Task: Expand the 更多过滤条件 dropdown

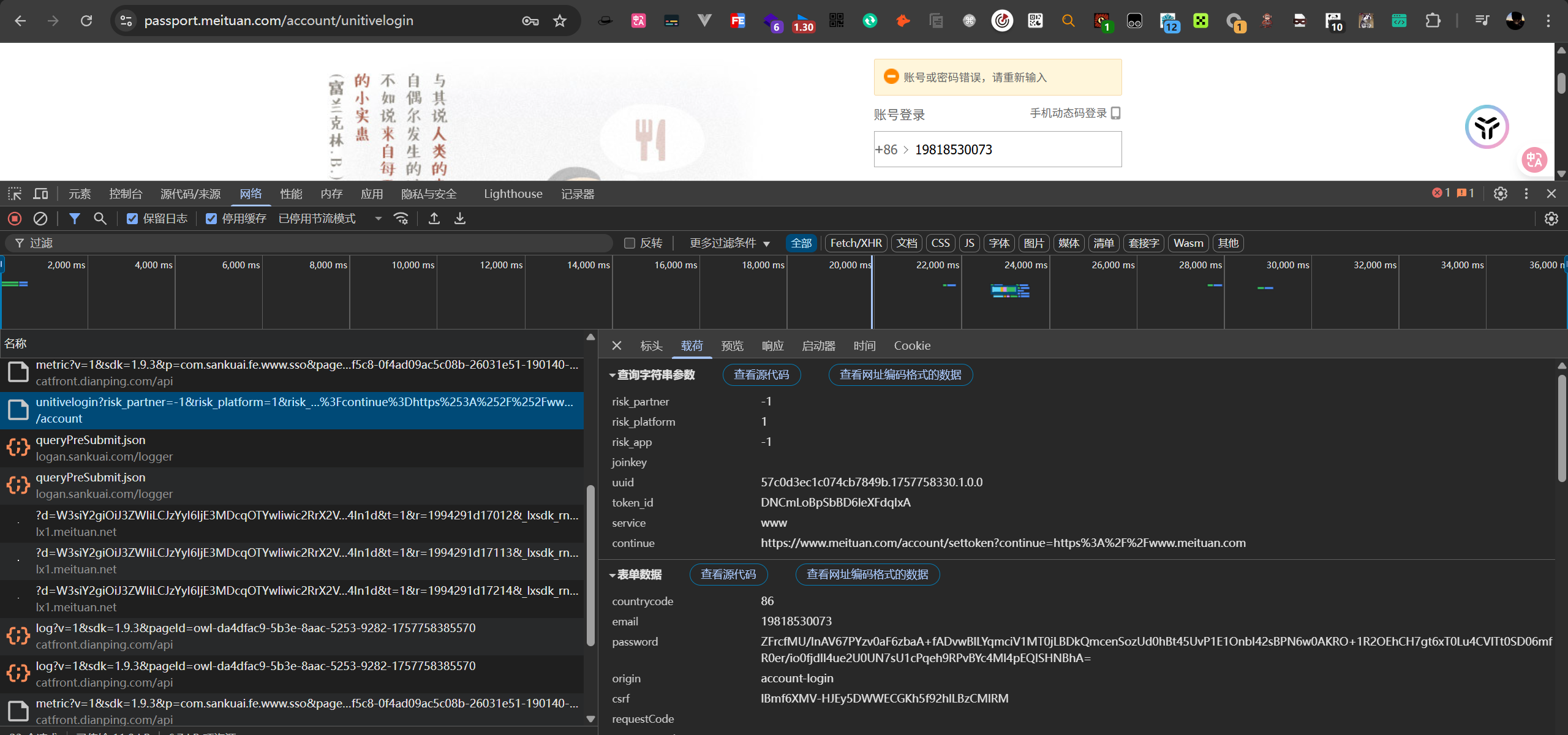Action: [729, 243]
